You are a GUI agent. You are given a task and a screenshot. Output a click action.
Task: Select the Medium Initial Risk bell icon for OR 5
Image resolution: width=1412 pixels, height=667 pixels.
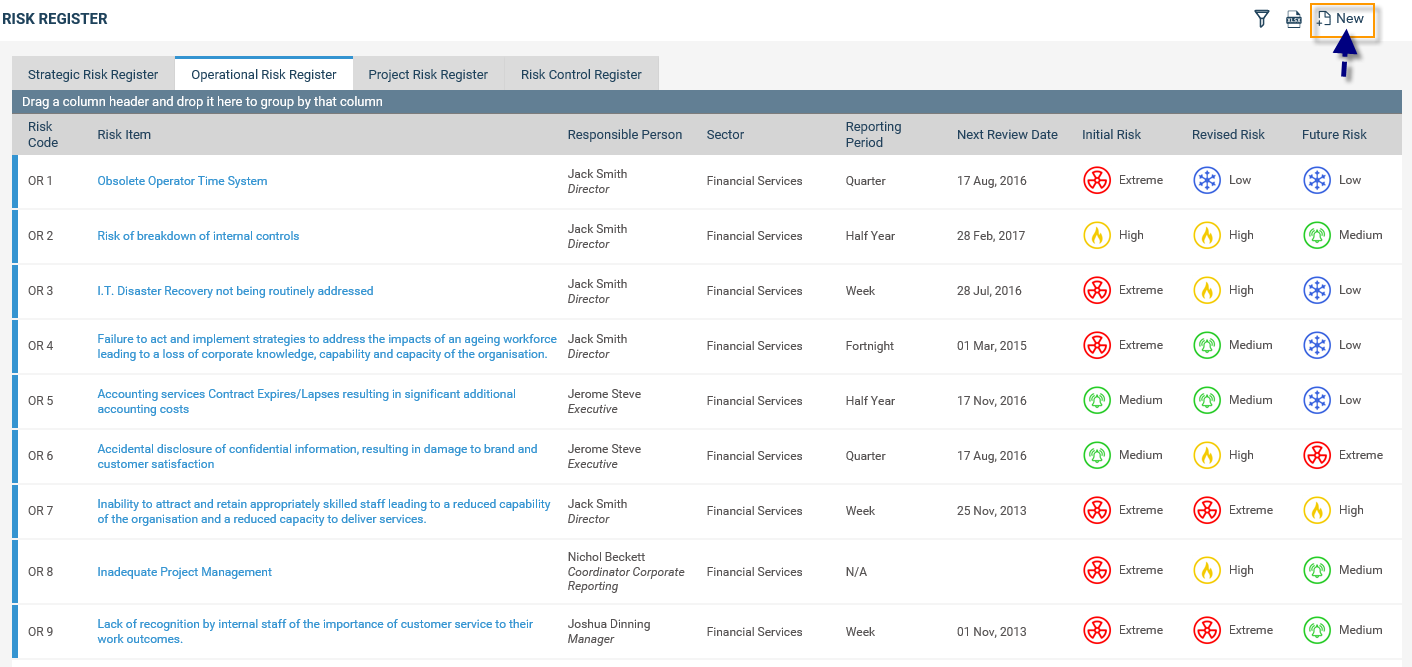[x=1096, y=400]
